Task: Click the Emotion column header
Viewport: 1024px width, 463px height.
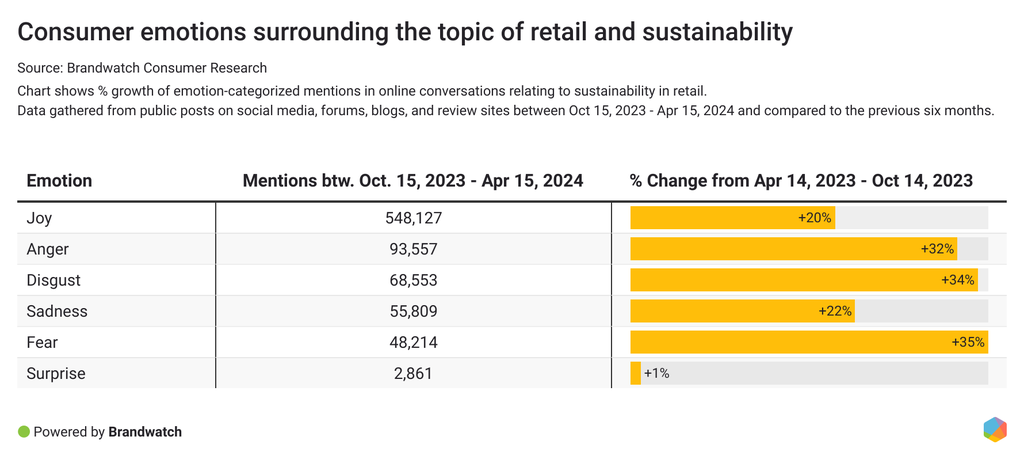Action: pos(59,181)
